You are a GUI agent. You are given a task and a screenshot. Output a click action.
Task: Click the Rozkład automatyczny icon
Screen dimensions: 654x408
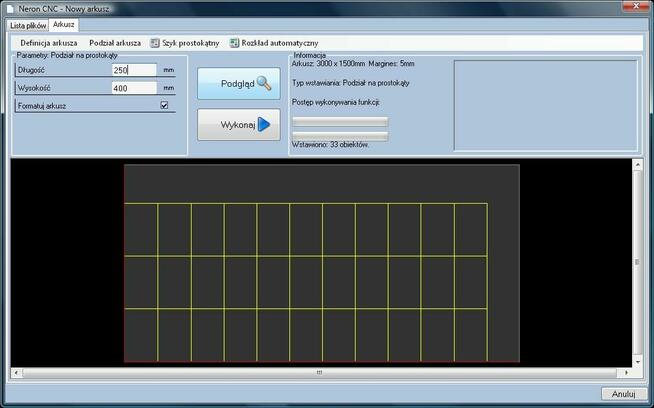(x=234, y=43)
